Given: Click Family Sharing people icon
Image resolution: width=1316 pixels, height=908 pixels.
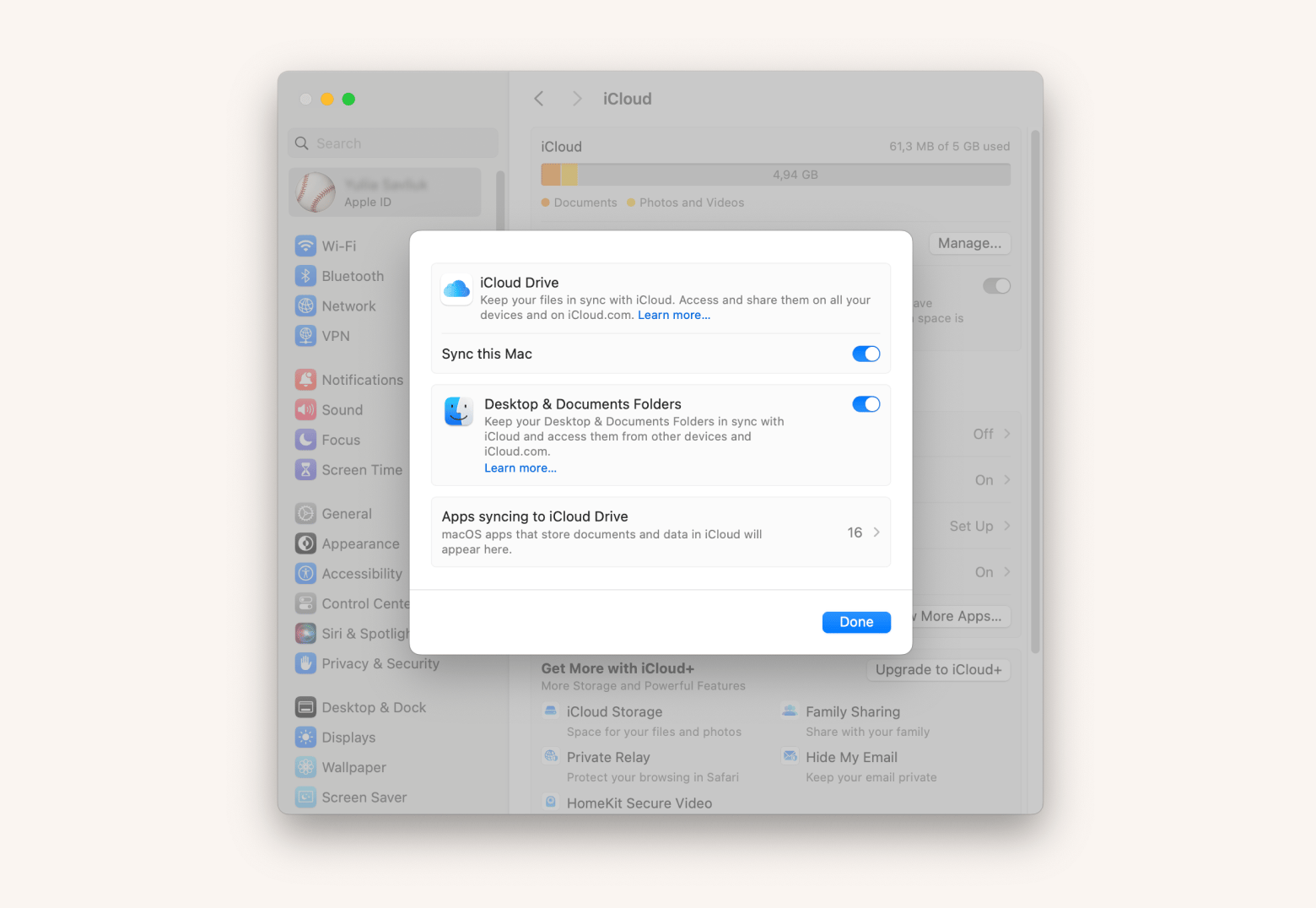Looking at the screenshot, I should click(790, 711).
